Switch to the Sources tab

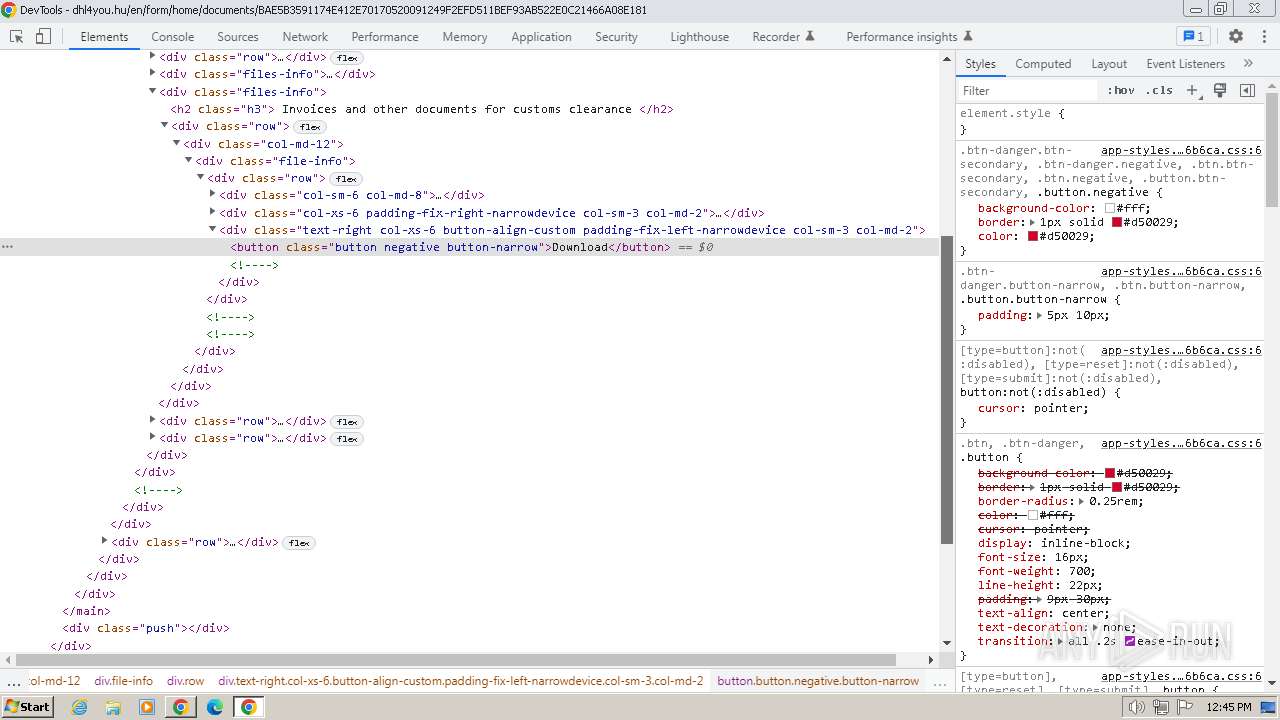coord(237,36)
